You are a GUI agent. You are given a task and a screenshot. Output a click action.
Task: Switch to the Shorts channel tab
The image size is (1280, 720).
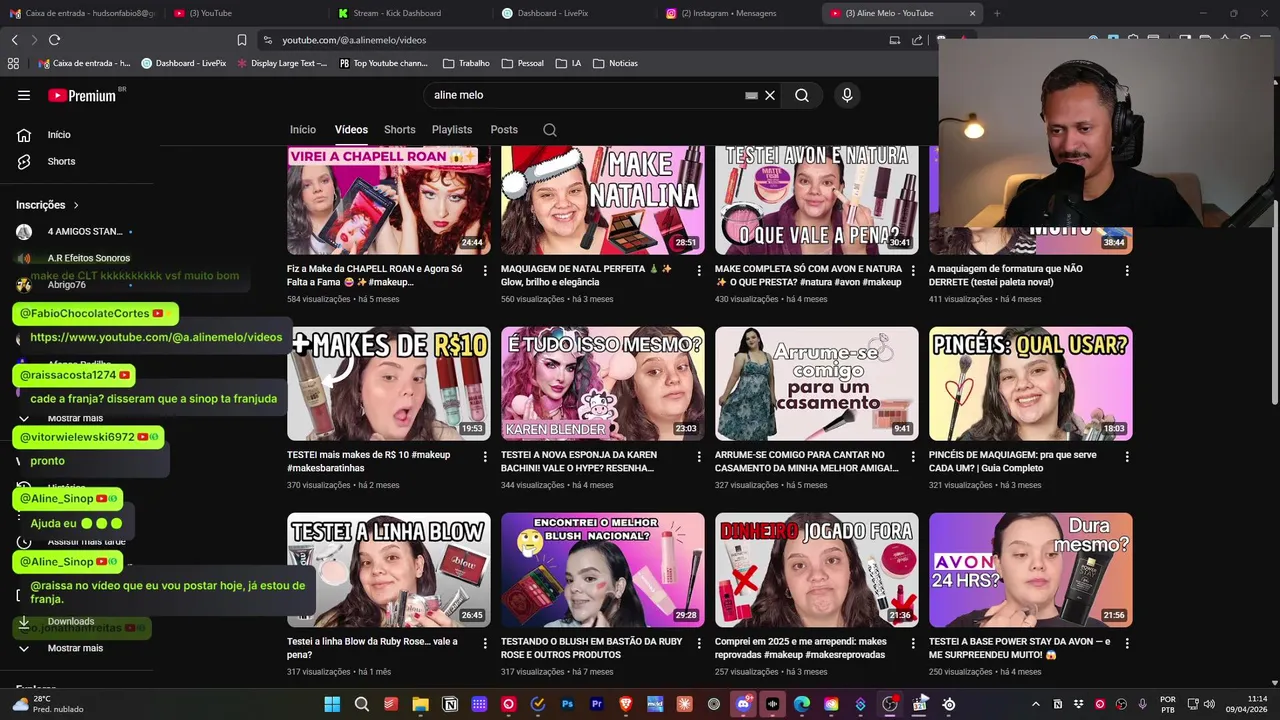pyautogui.click(x=399, y=130)
